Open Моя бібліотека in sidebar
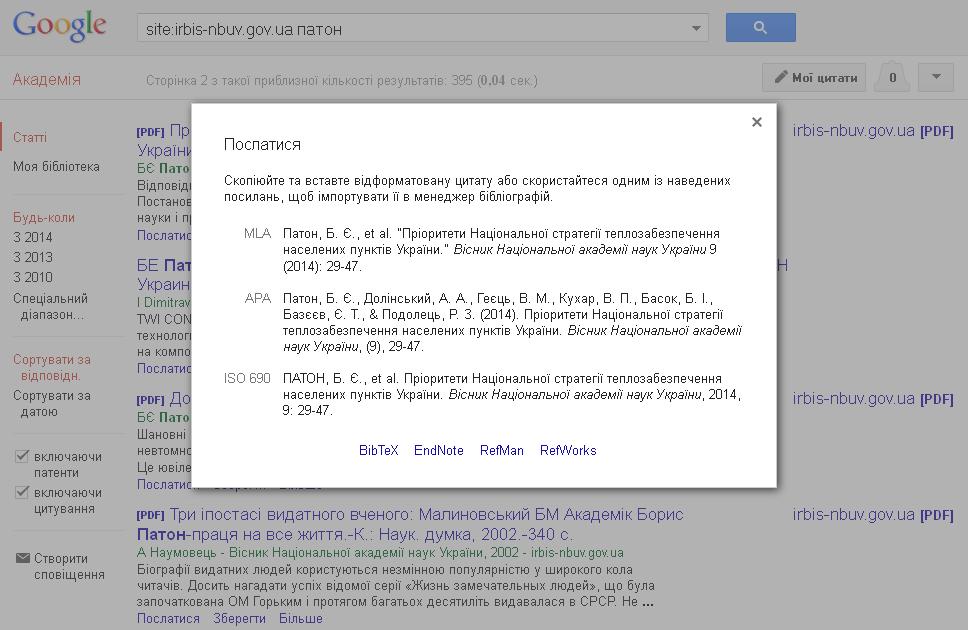The width and height of the screenshot is (968, 630). pyautogui.click(x=56, y=167)
